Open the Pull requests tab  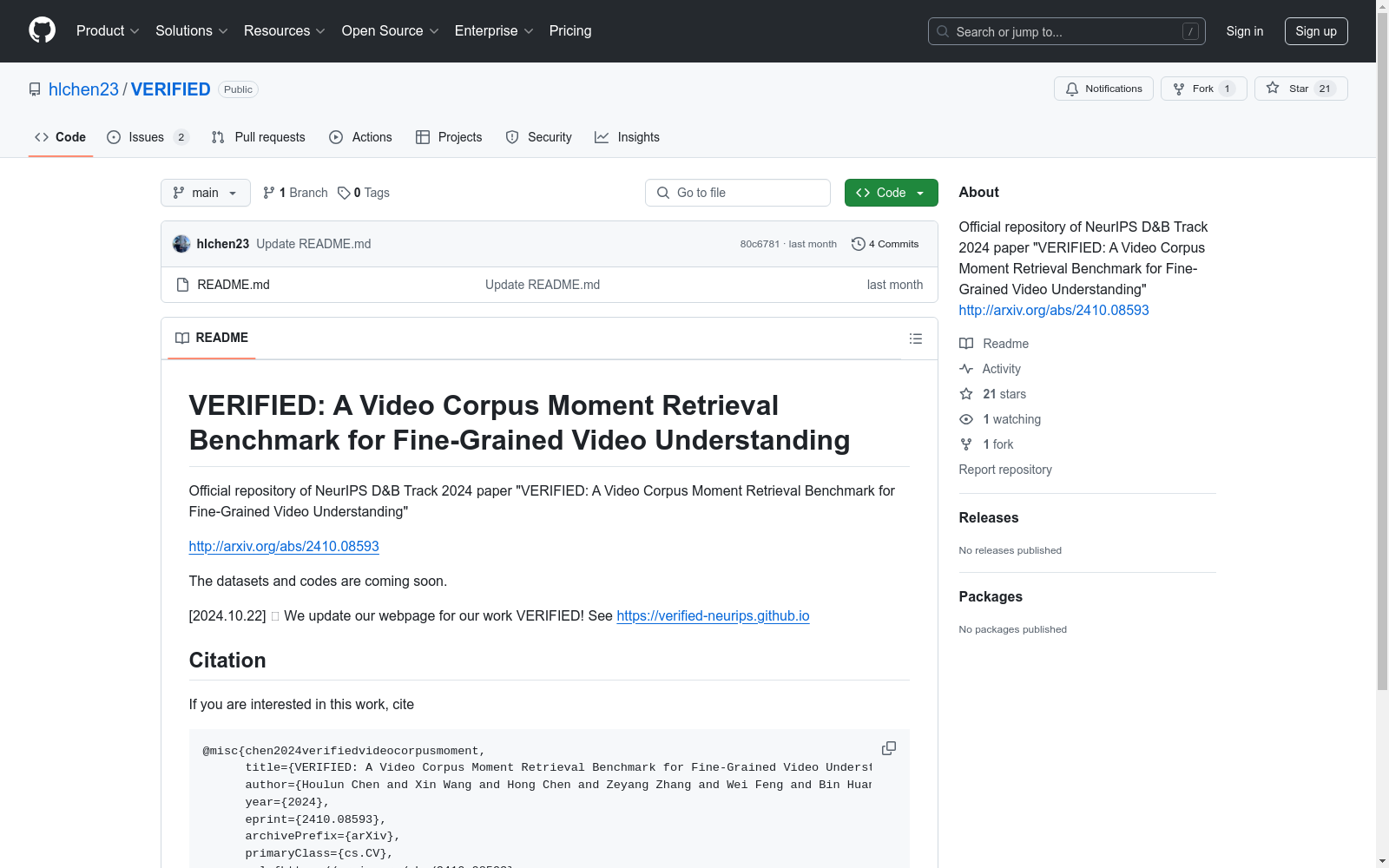pyautogui.click(x=259, y=137)
